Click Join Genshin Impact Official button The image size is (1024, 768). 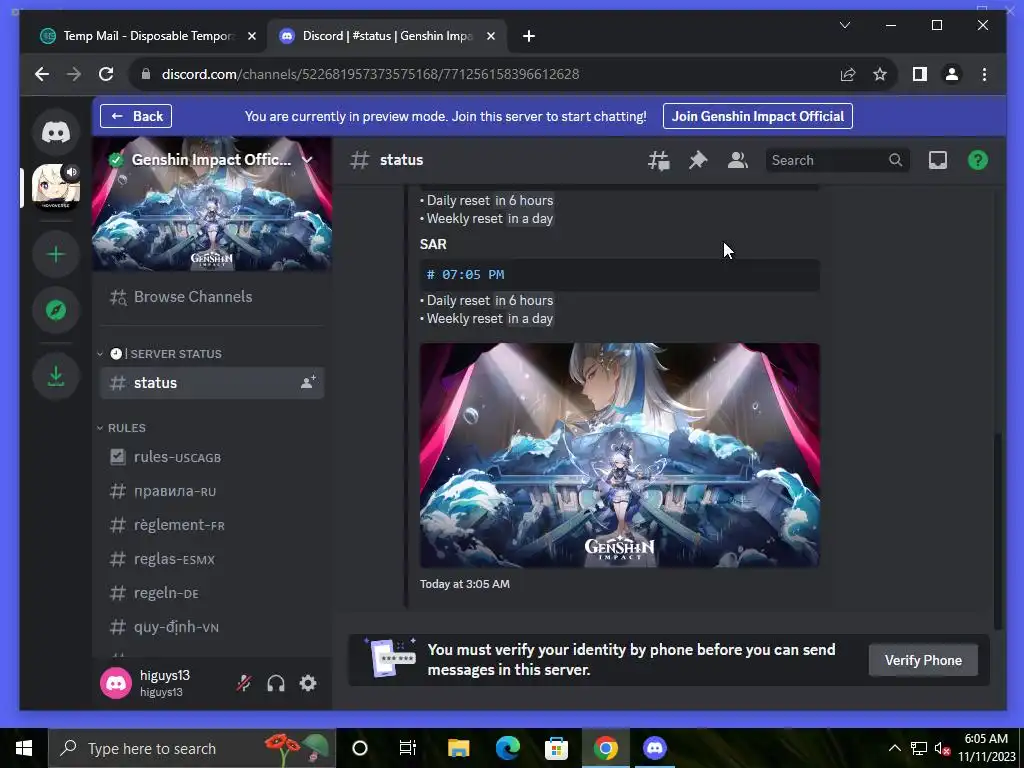coord(758,116)
